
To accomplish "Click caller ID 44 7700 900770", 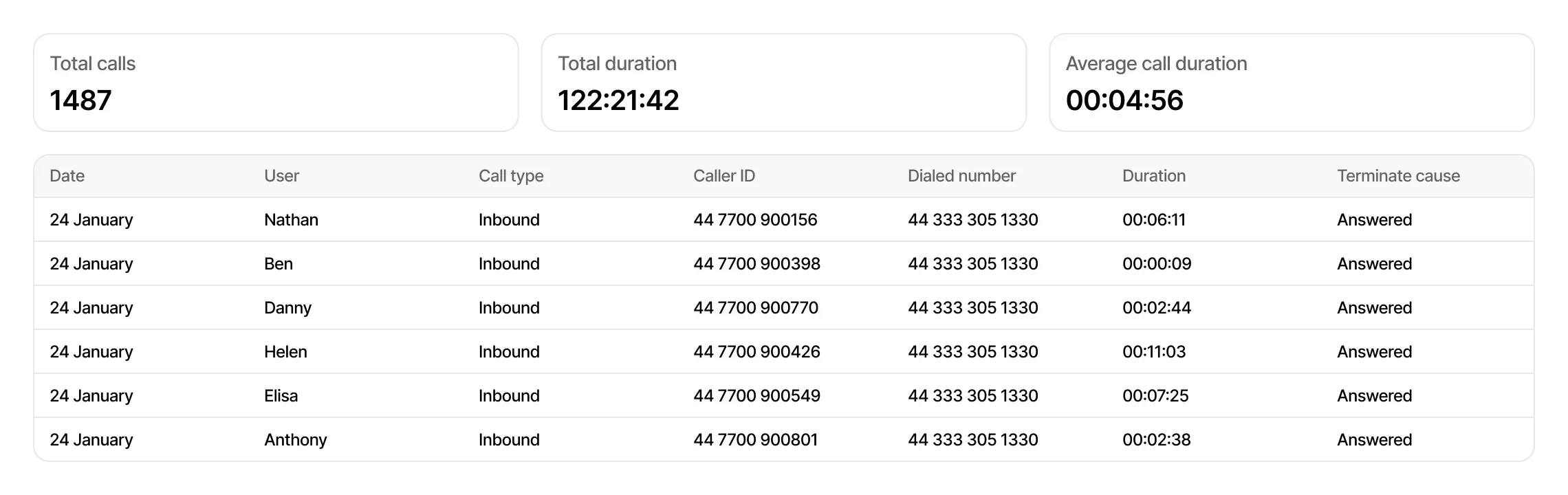I will coord(756,308).
